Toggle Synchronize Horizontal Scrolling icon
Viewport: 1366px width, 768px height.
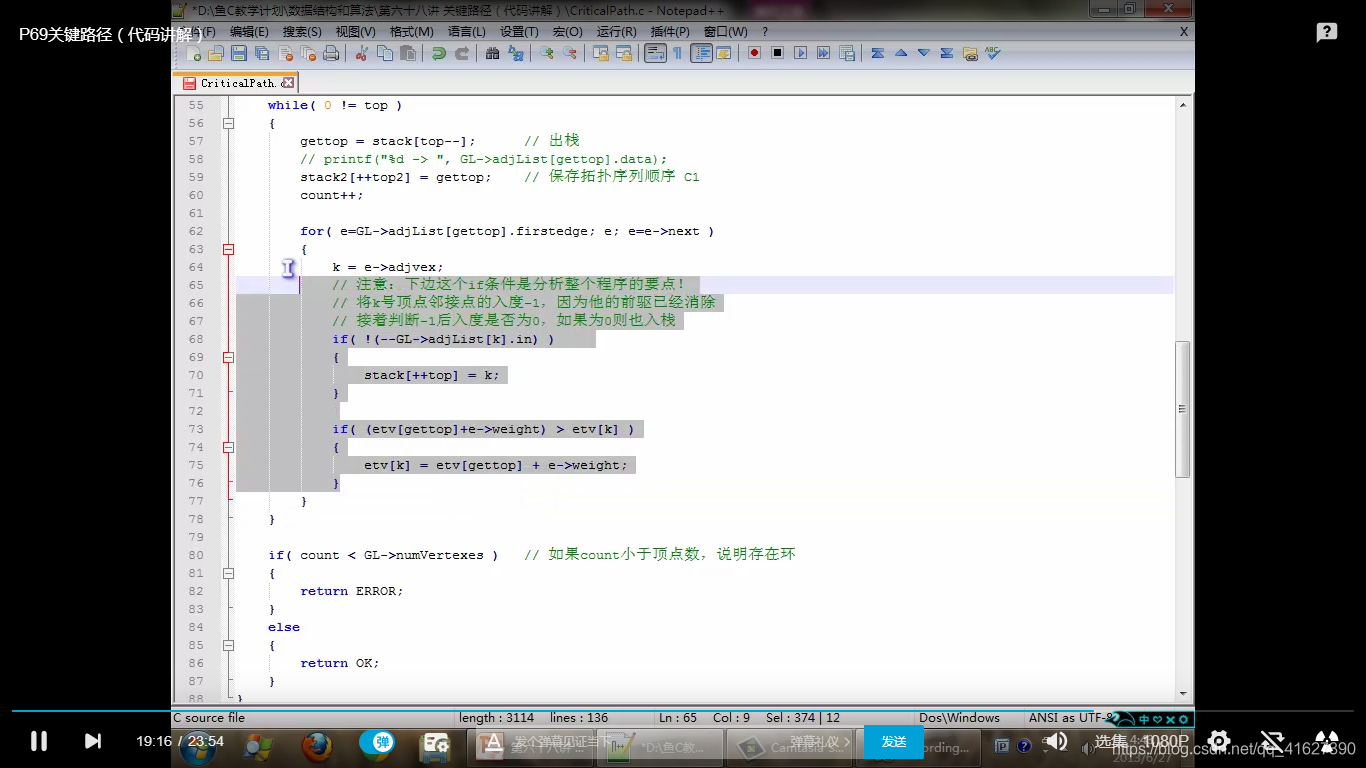pos(624,53)
